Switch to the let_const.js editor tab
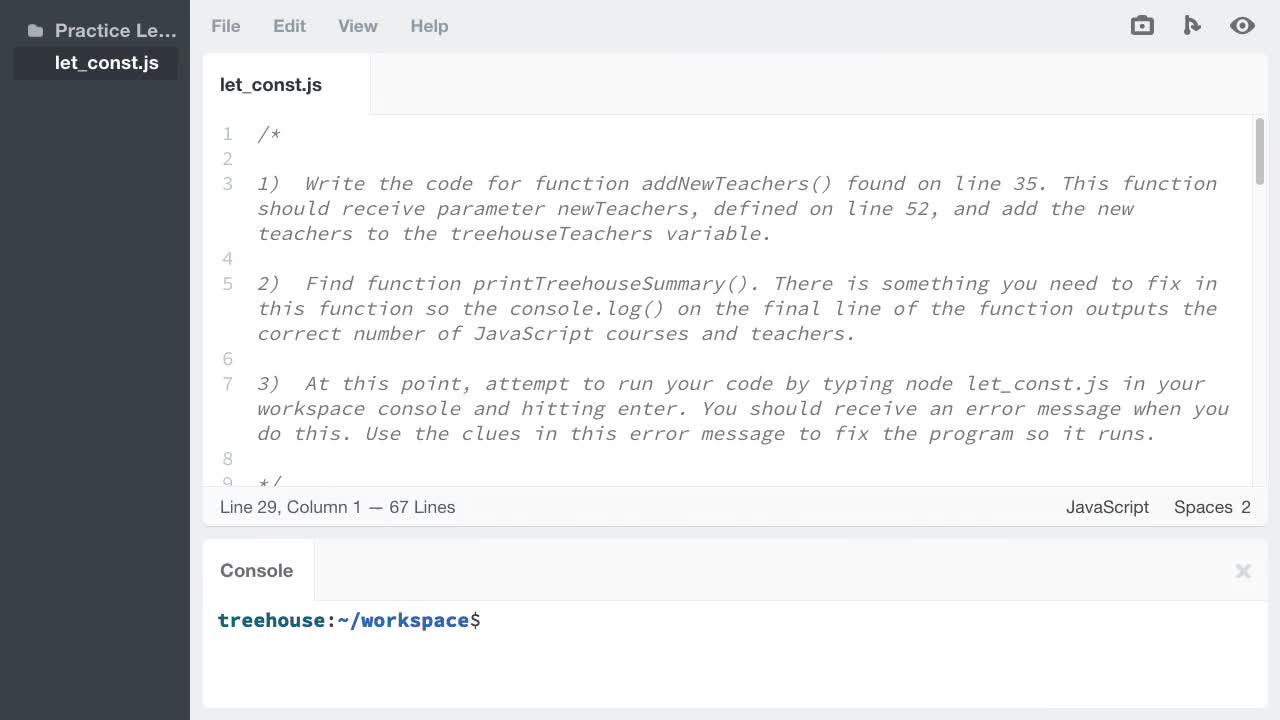 (270, 85)
